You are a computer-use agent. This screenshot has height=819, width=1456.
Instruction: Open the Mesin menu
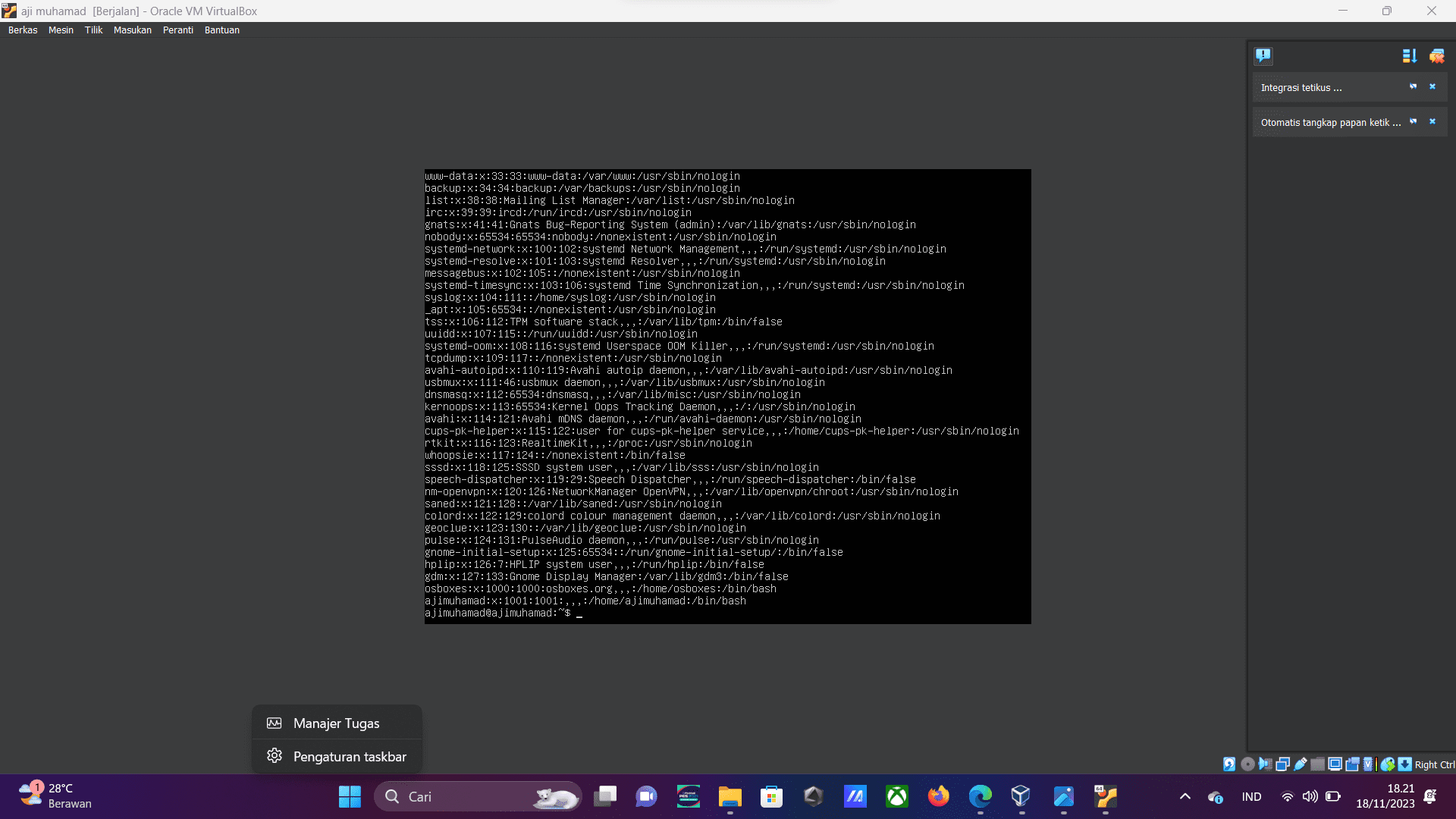[61, 30]
